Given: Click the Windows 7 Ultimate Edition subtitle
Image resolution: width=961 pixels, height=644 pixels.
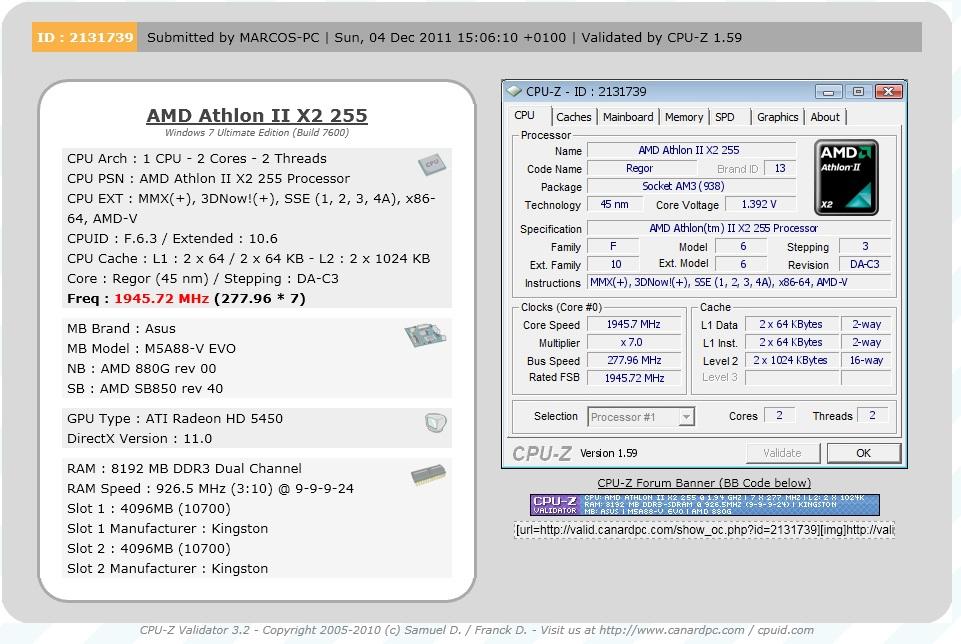Looking at the screenshot, I should coord(257,132).
